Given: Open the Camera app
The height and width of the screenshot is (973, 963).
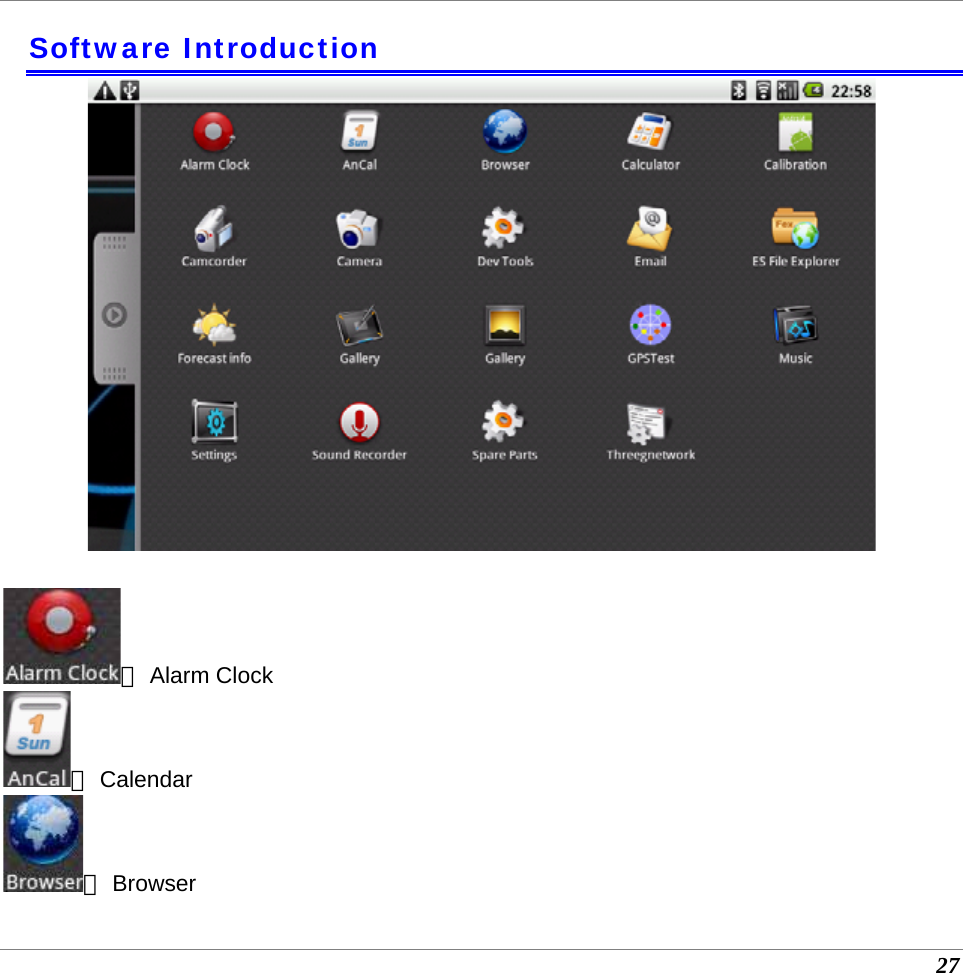Looking at the screenshot, I should [x=358, y=230].
